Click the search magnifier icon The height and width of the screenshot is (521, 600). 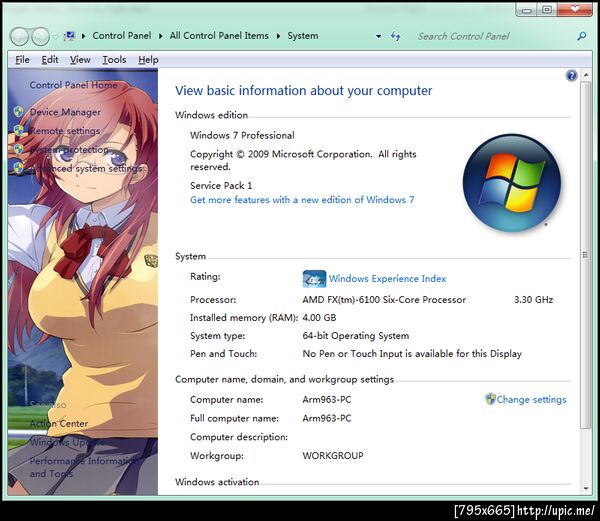click(x=582, y=36)
